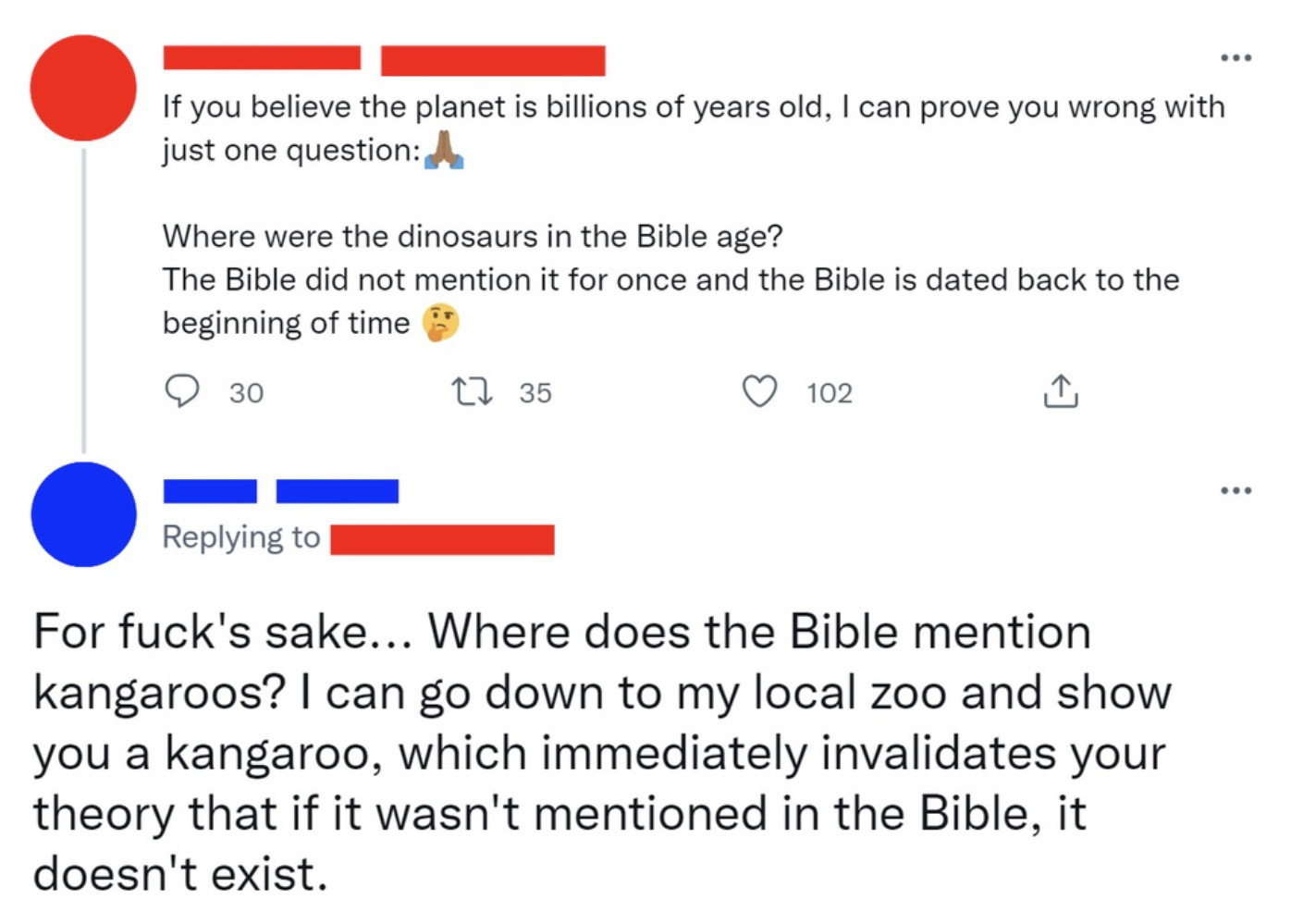The image size is (1291, 924).
Task: Click the retweet count of 35
Action: (x=535, y=393)
